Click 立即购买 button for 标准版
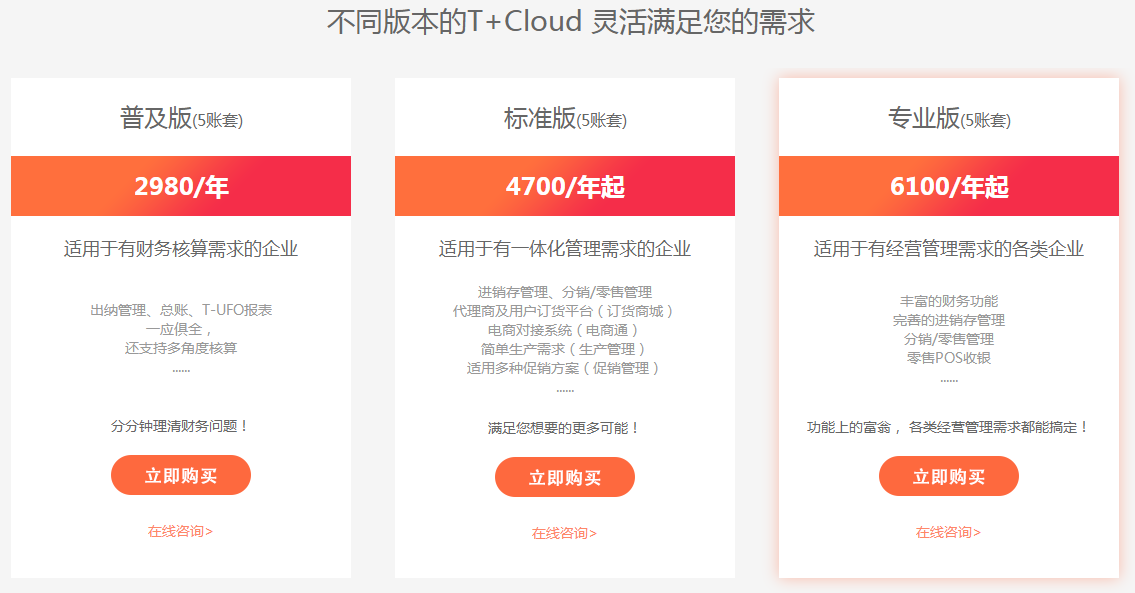The image size is (1135, 593). tap(565, 477)
